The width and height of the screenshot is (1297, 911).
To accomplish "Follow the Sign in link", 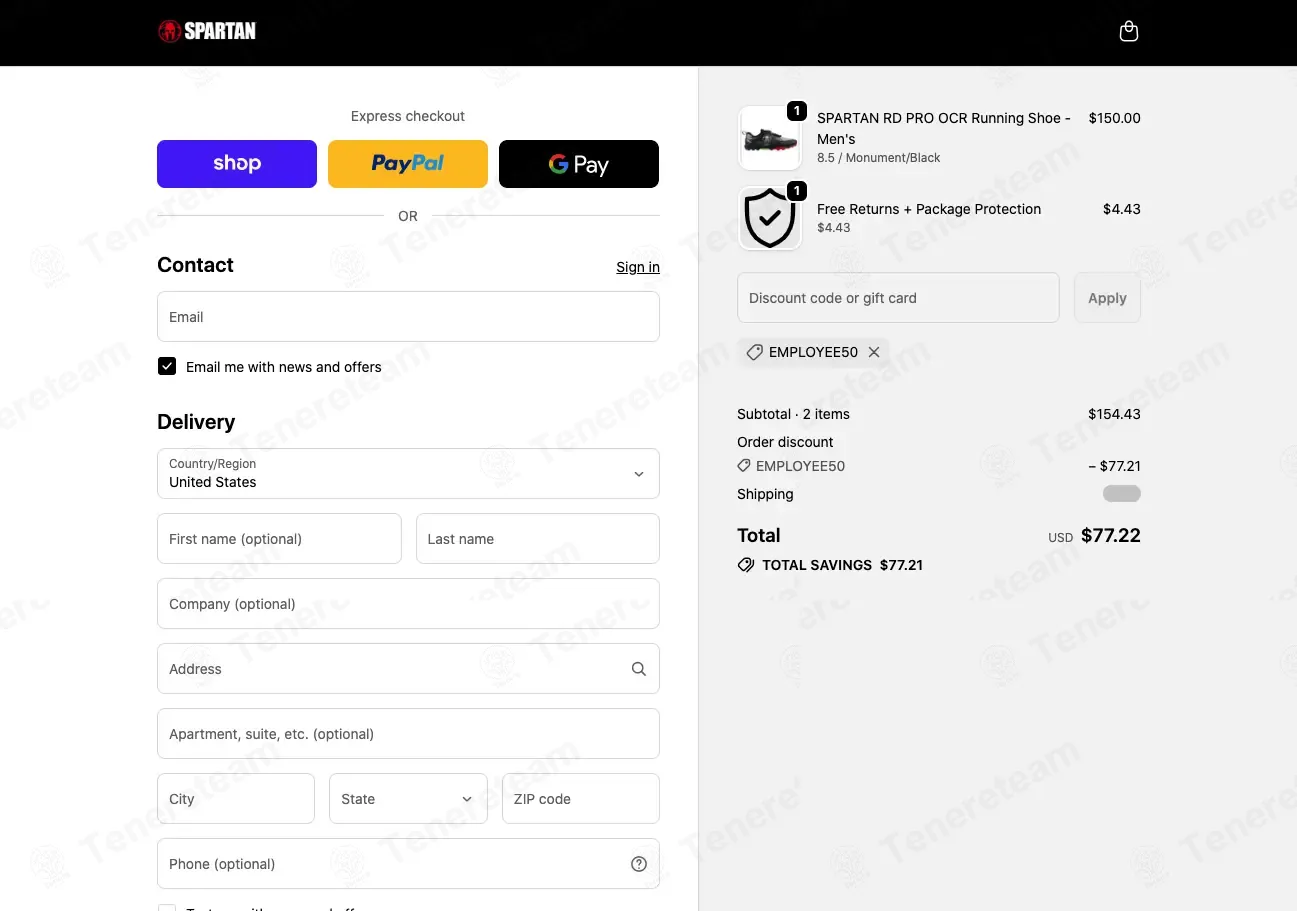I will click(638, 267).
